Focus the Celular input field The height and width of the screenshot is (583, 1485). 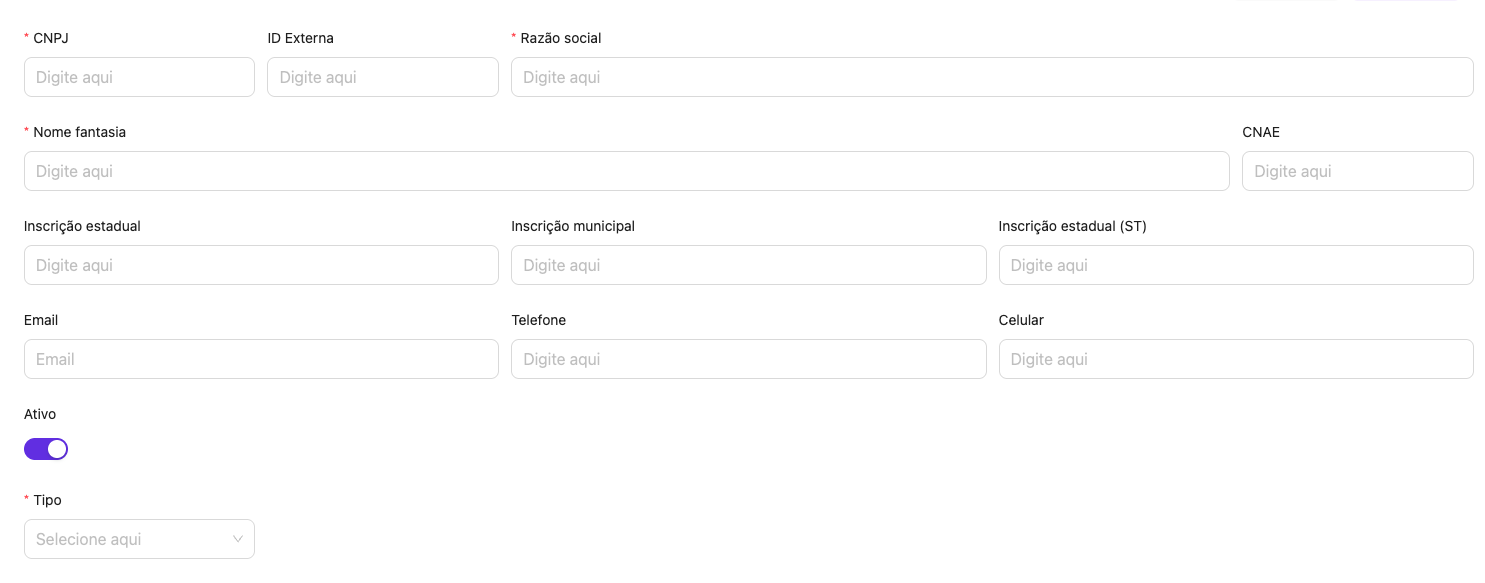point(1235,359)
